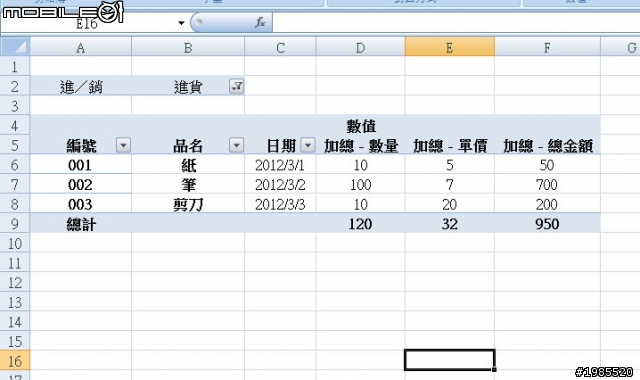Click the 總計 grand total label
This screenshot has height=380, width=640.
pyautogui.click(x=80, y=223)
